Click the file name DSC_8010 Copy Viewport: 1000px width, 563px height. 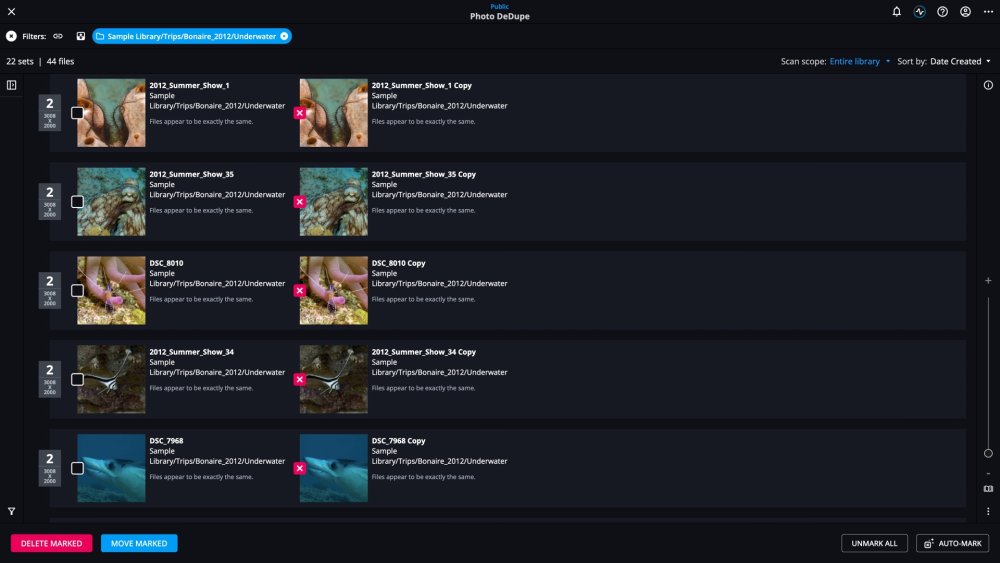pyautogui.click(x=399, y=263)
